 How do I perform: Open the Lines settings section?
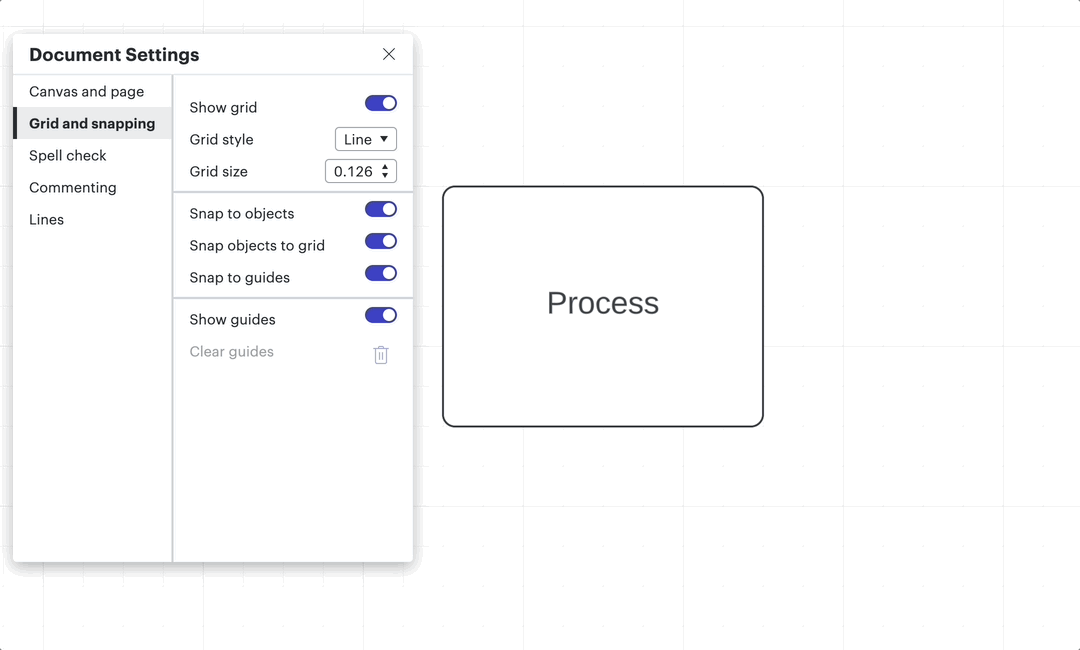46,219
